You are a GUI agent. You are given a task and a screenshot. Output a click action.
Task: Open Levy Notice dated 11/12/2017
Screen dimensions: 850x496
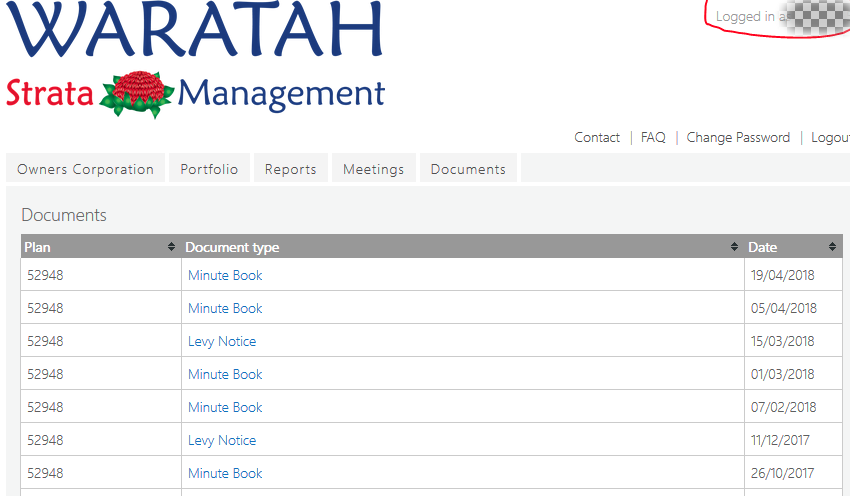(x=222, y=441)
